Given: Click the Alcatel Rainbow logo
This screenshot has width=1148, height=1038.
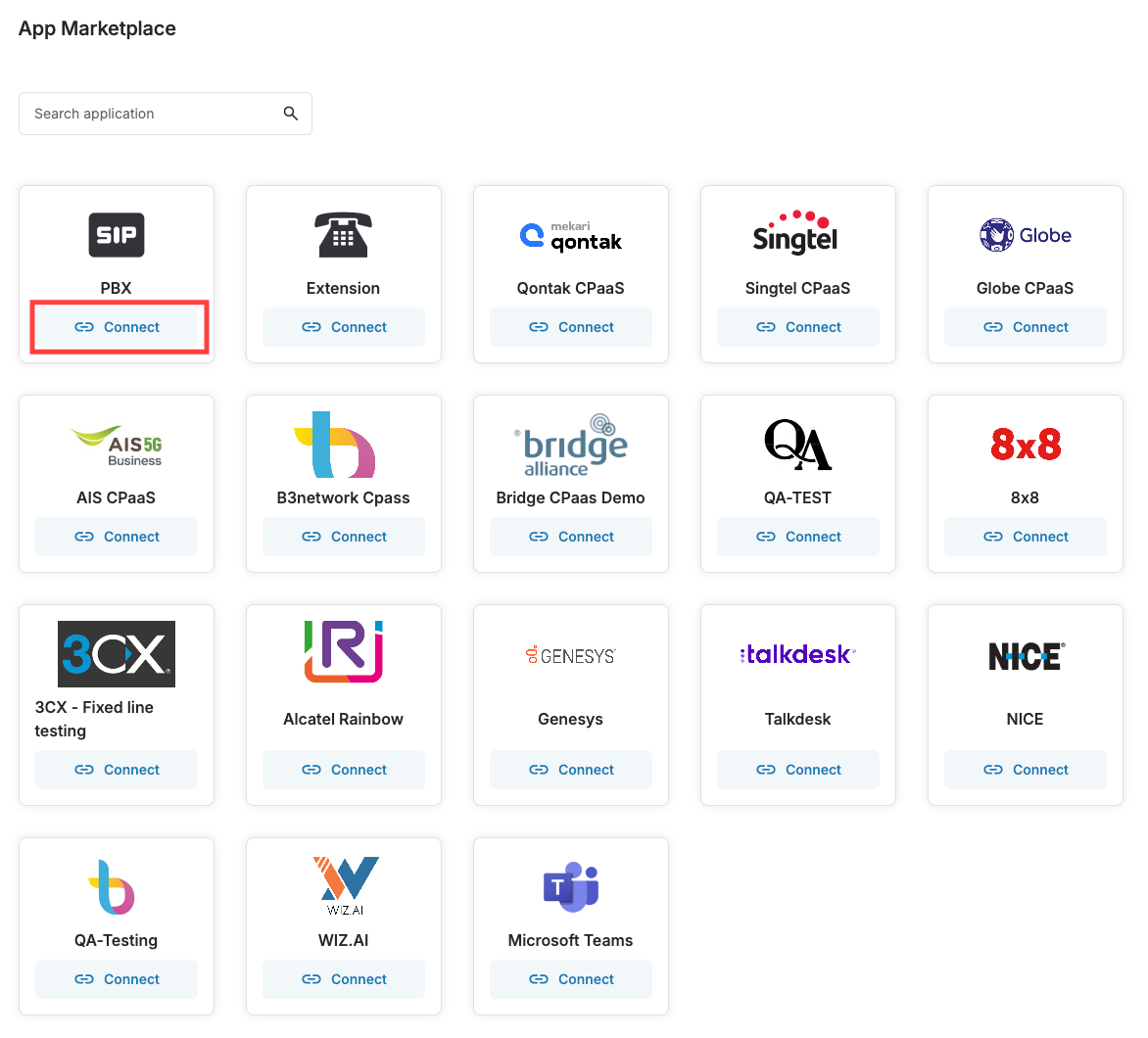Looking at the screenshot, I should [344, 651].
